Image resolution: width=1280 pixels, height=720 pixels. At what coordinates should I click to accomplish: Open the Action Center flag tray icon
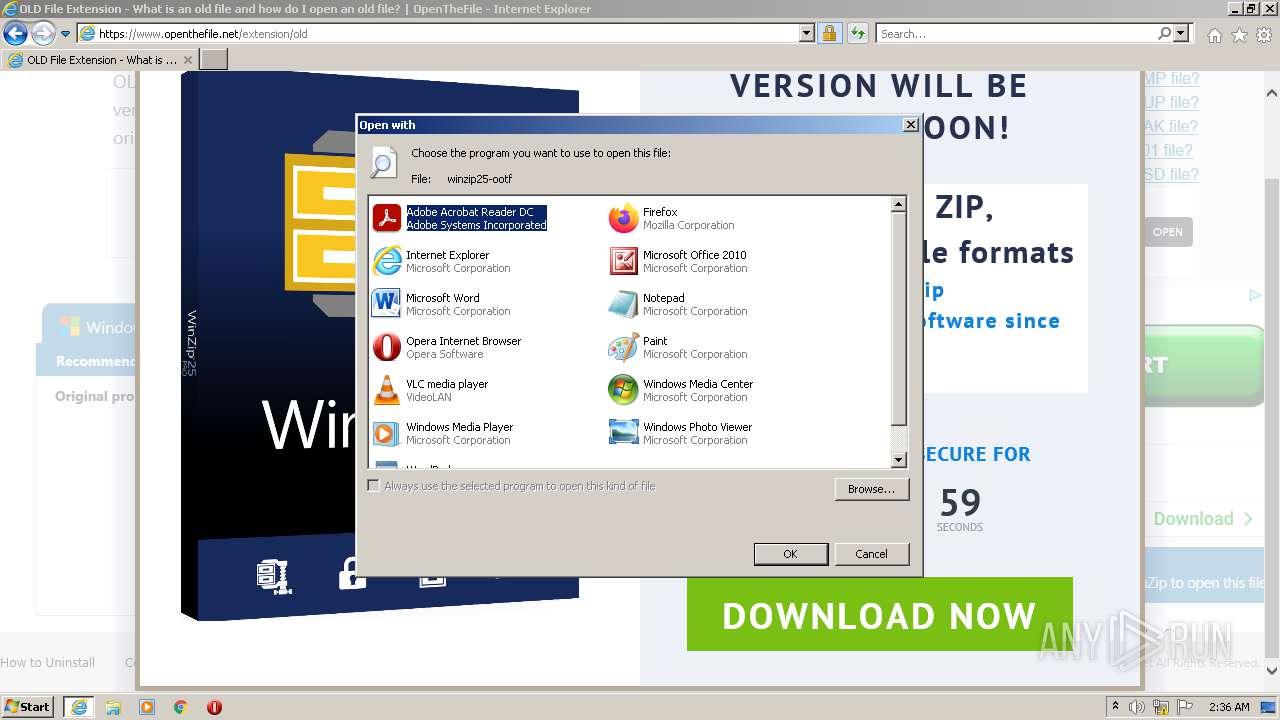pos(1185,707)
